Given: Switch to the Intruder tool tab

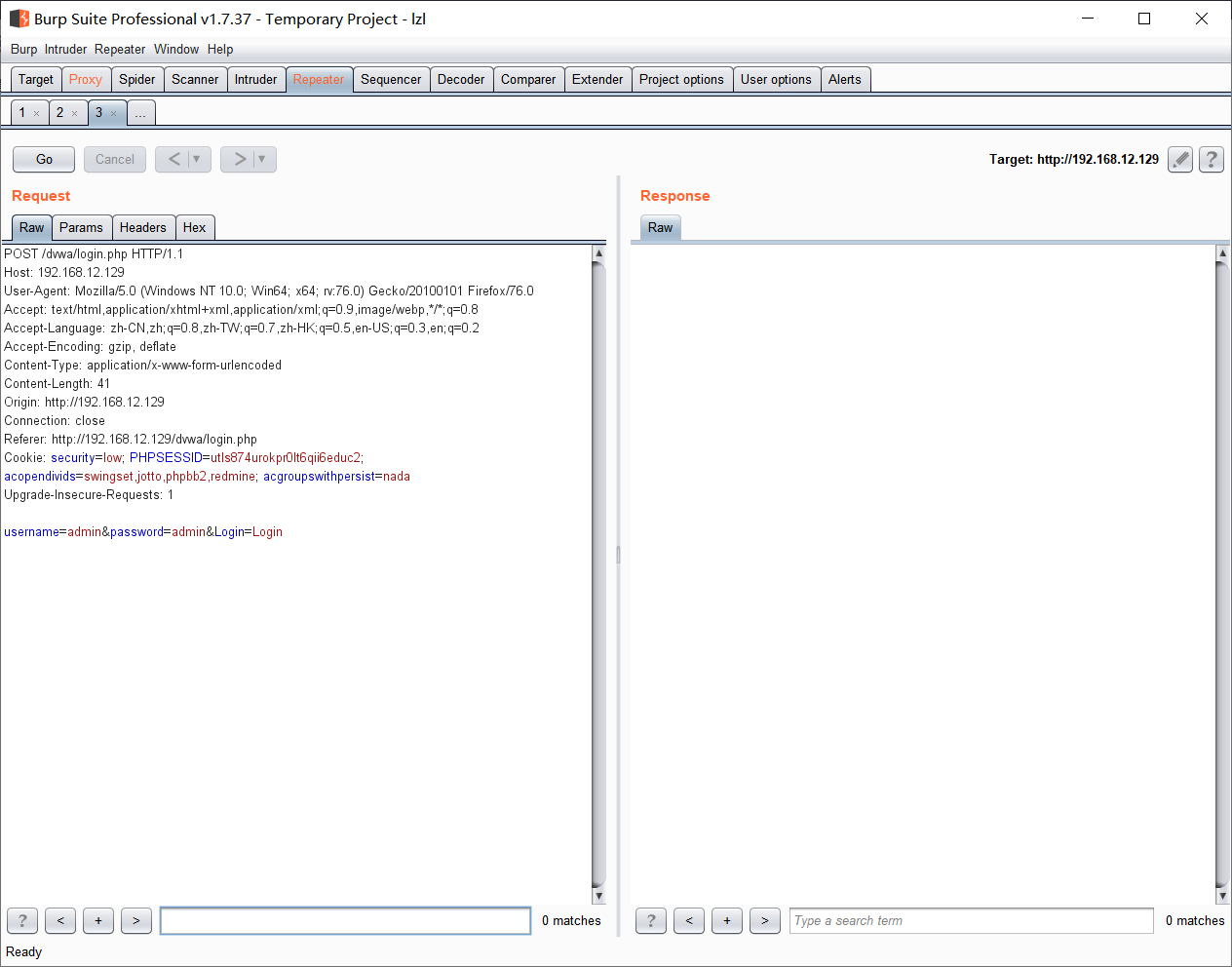Looking at the screenshot, I should click(256, 80).
